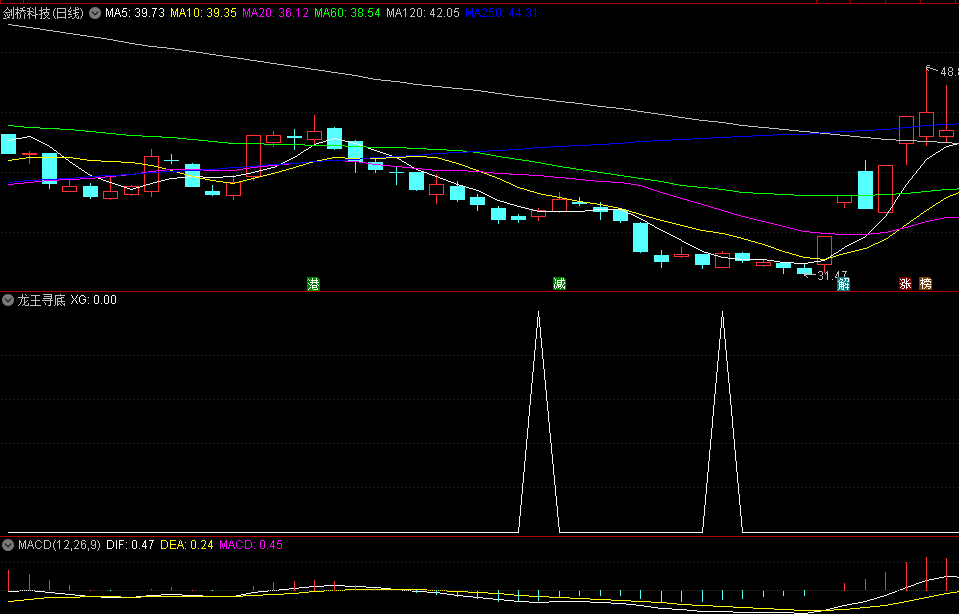
Task: Click the green 港 event marker
Action: pyautogui.click(x=313, y=284)
